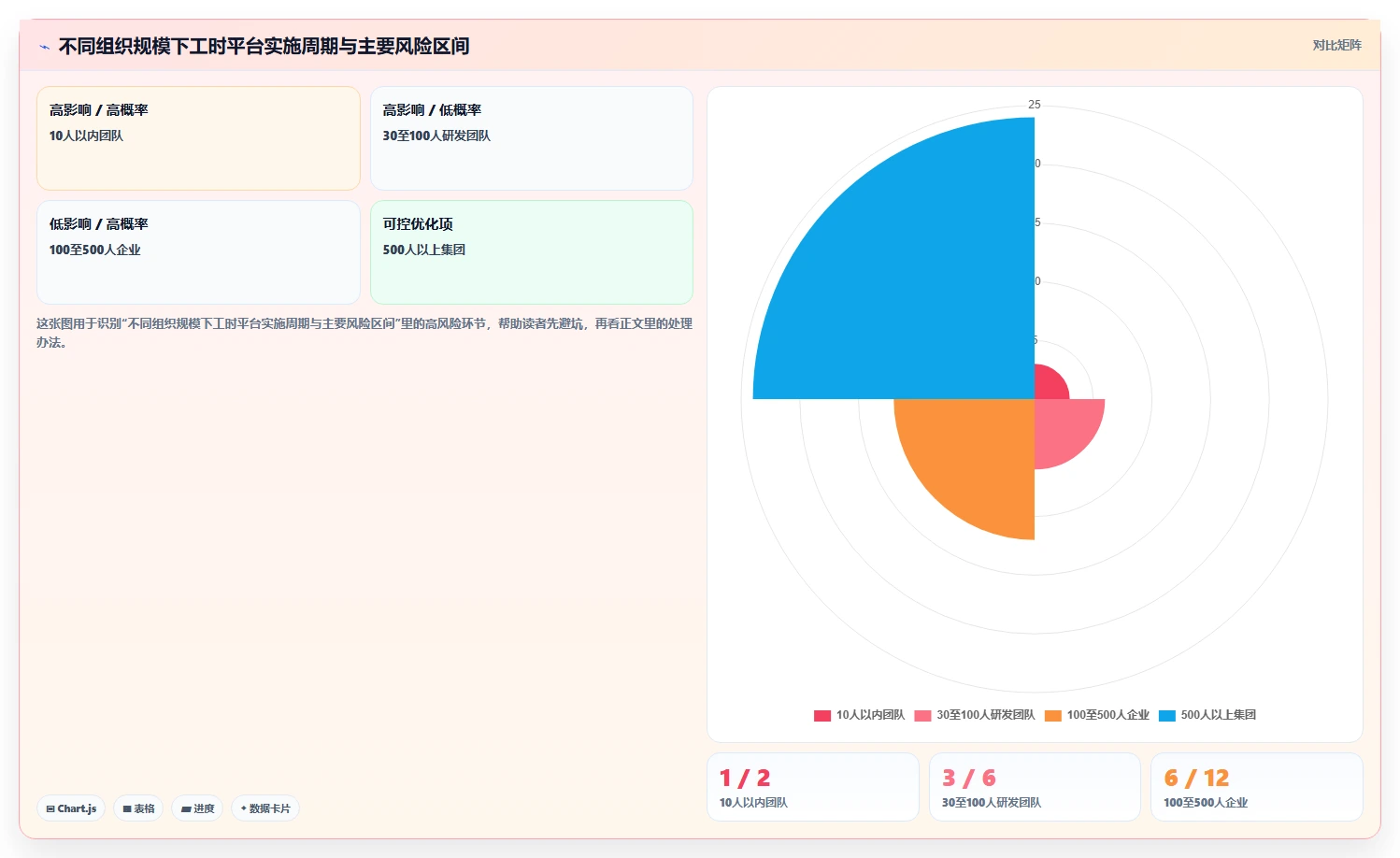
Task: Toggle the 100至500人企业 legend swatch
Action: (1053, 716)
